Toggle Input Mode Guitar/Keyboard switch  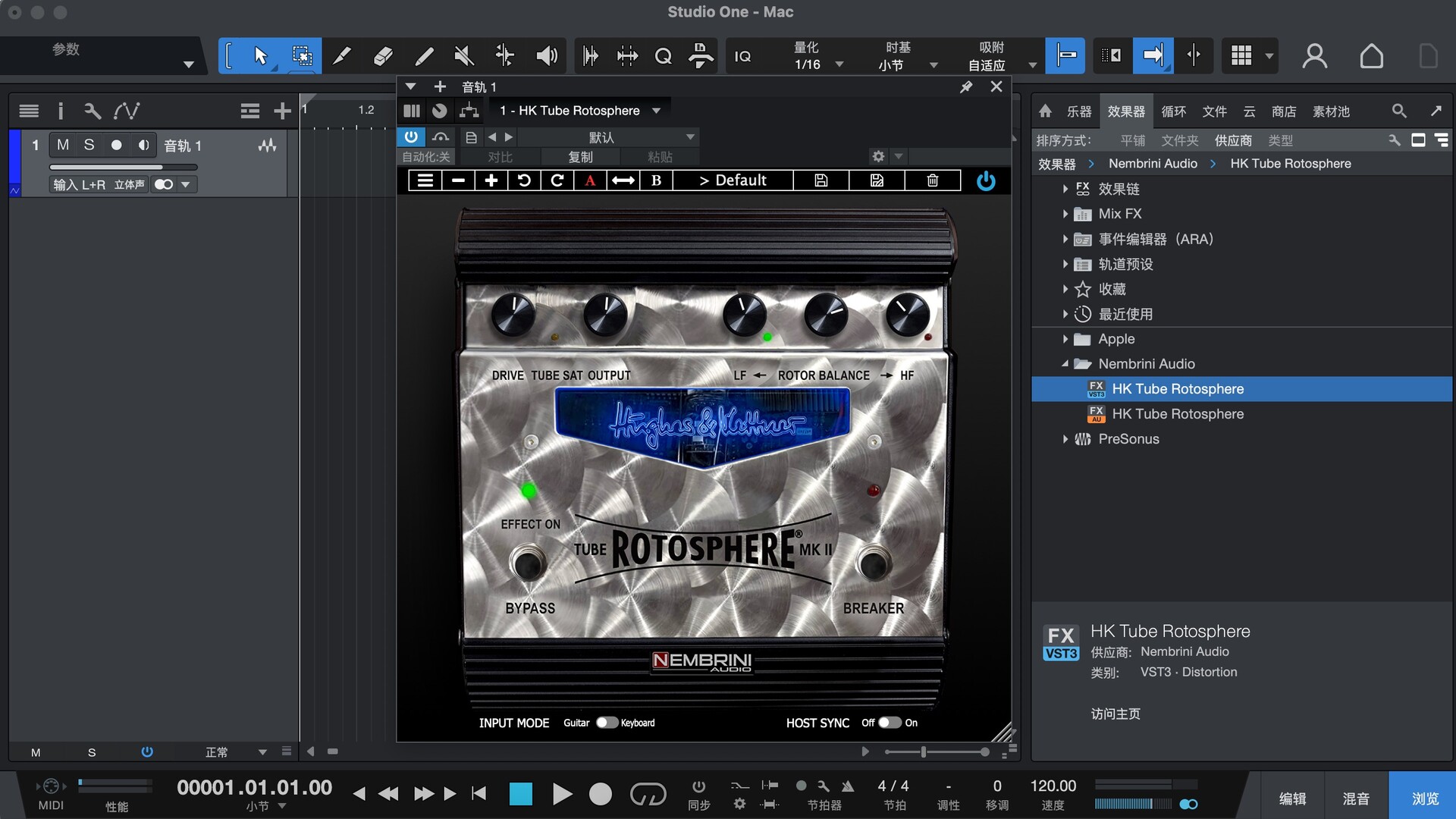click(607, 723)
